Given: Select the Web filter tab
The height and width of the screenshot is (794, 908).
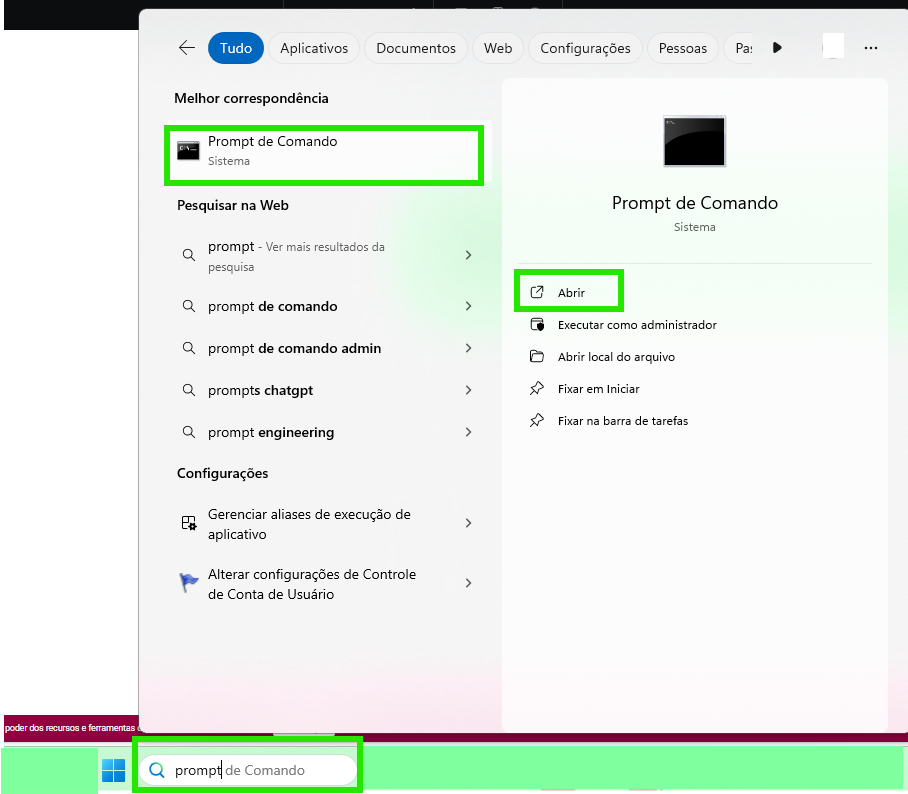Looking at the screenshot, I should [x=498, y=48].
